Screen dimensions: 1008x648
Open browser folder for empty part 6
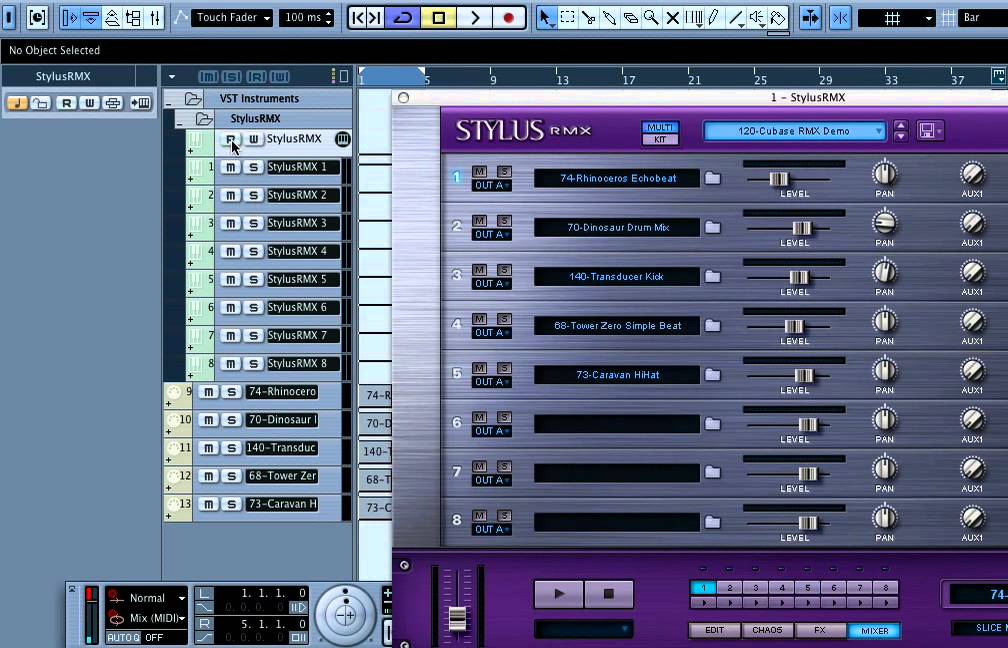712,424
